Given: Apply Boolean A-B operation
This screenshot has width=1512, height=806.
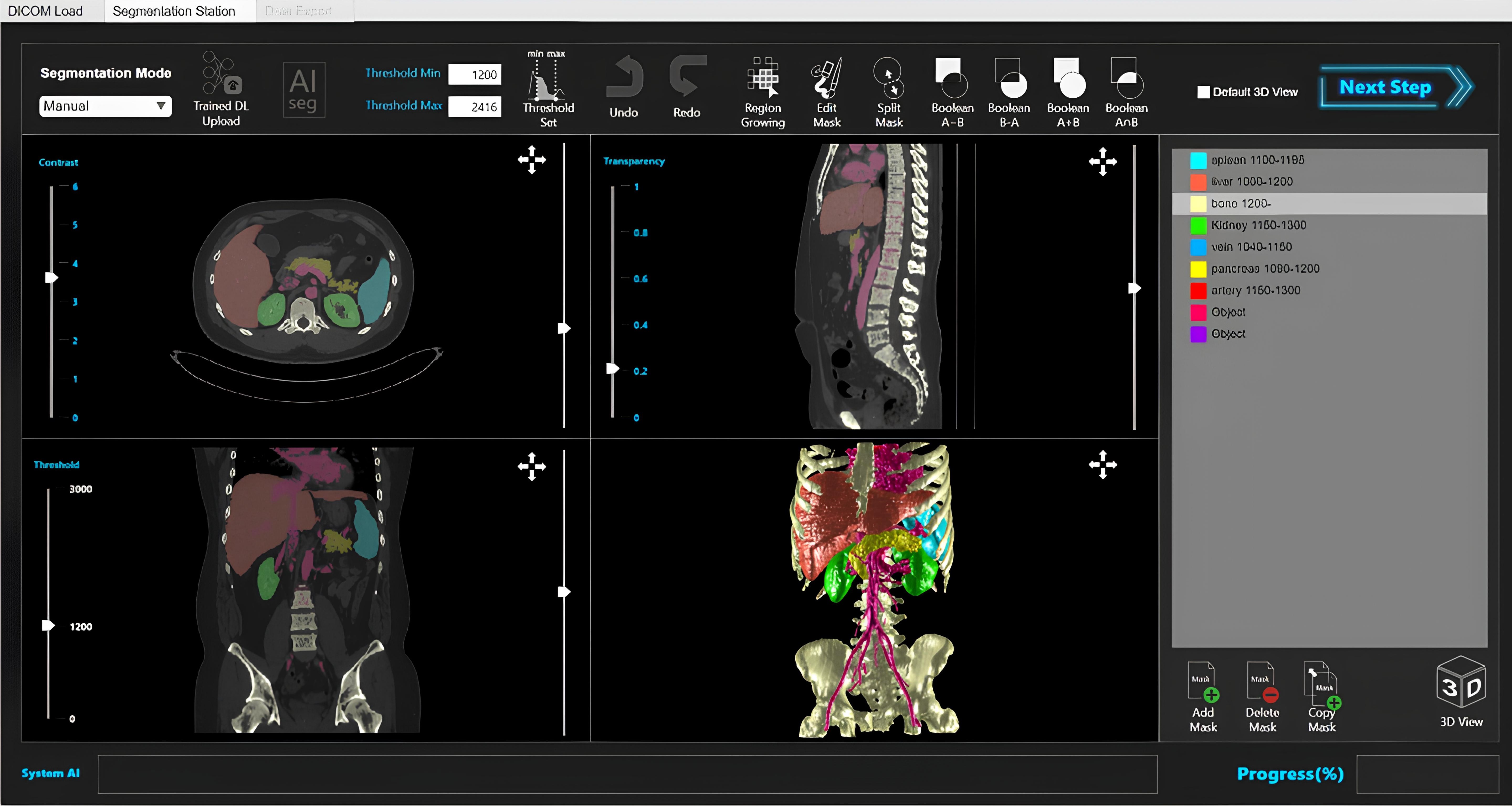Looking at the screenshot, I should [x=952, y=78].
